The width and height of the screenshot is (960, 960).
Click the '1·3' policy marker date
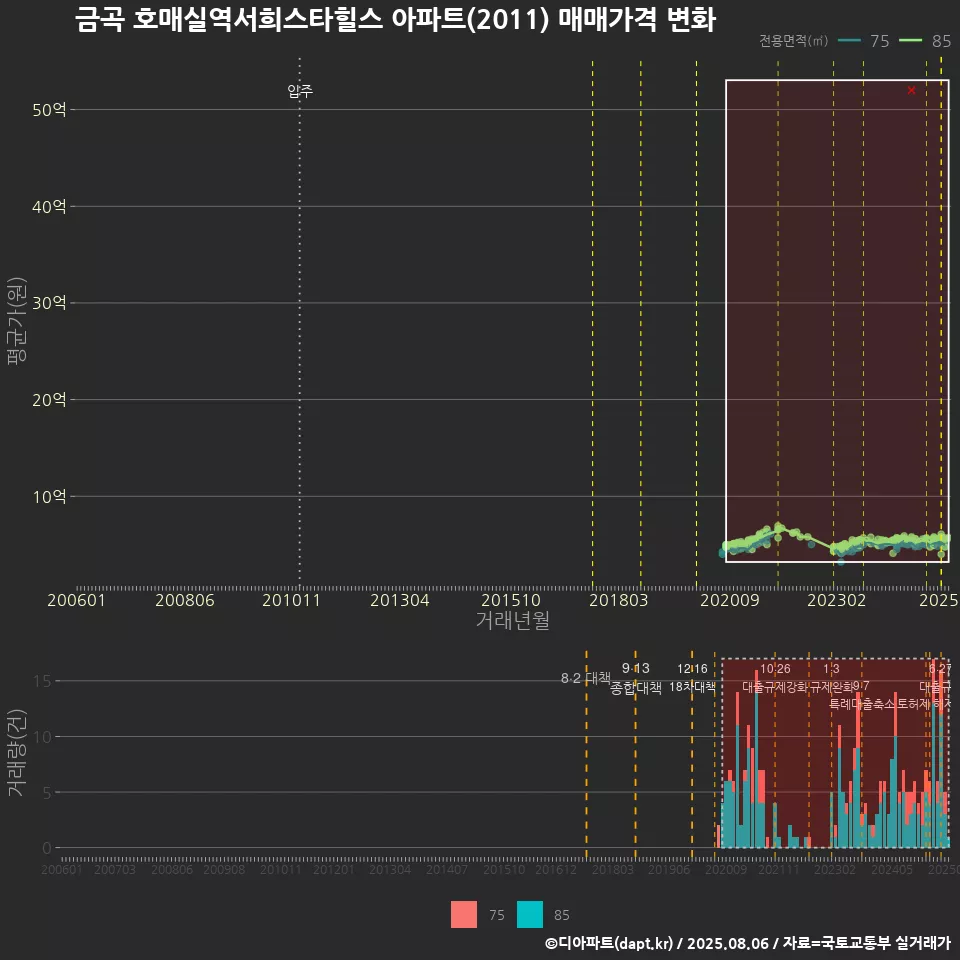831,669
